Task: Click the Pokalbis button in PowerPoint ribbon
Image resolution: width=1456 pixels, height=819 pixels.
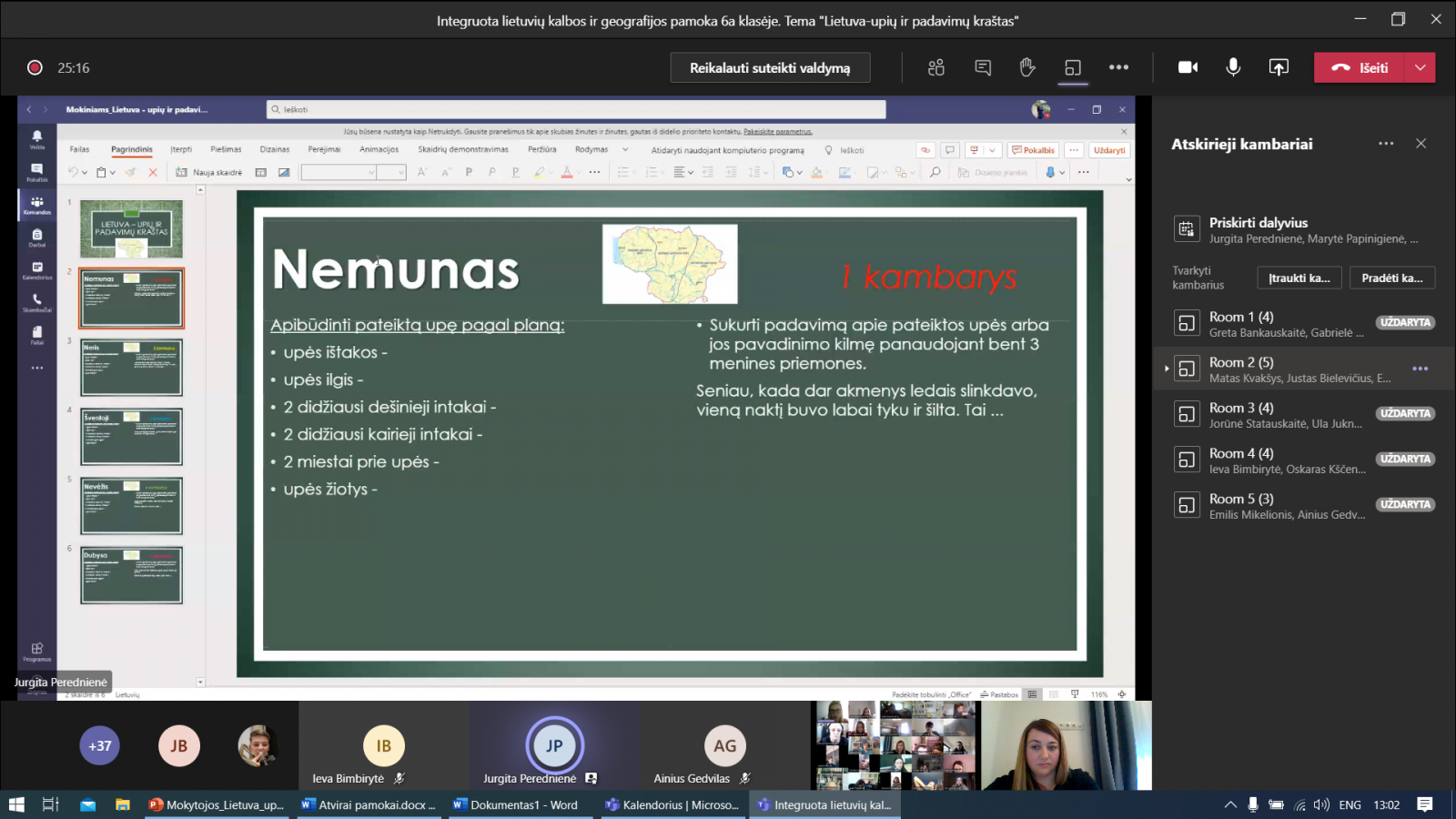Action: pyautogui.click(x=1033, y=150)
